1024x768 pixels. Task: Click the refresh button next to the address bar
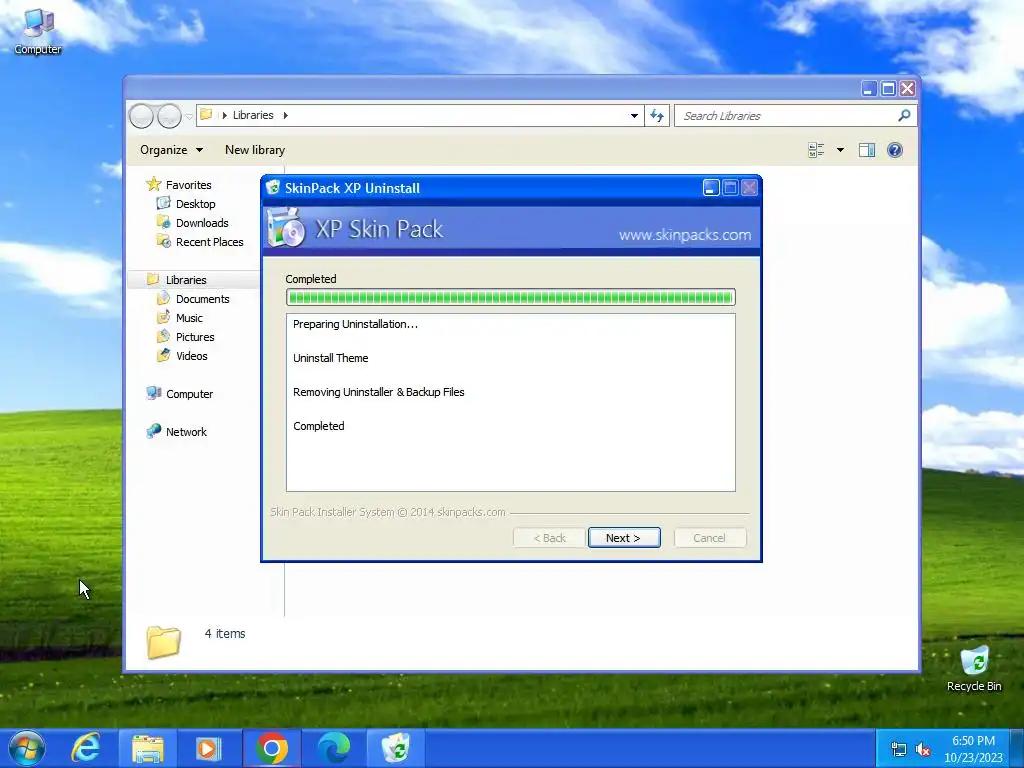[x=657, y=116]
